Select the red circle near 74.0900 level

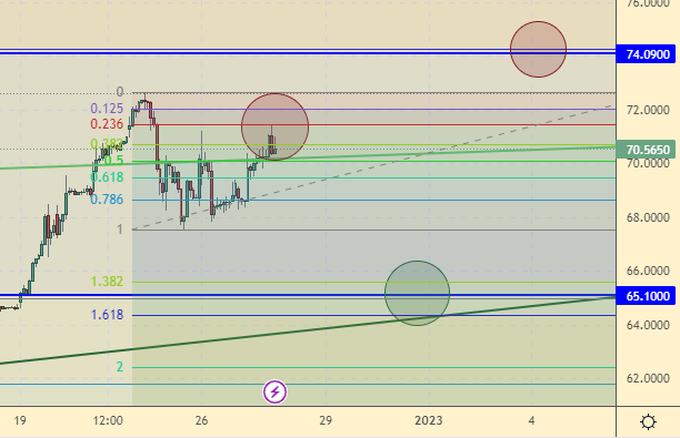[x=538, y=49]
